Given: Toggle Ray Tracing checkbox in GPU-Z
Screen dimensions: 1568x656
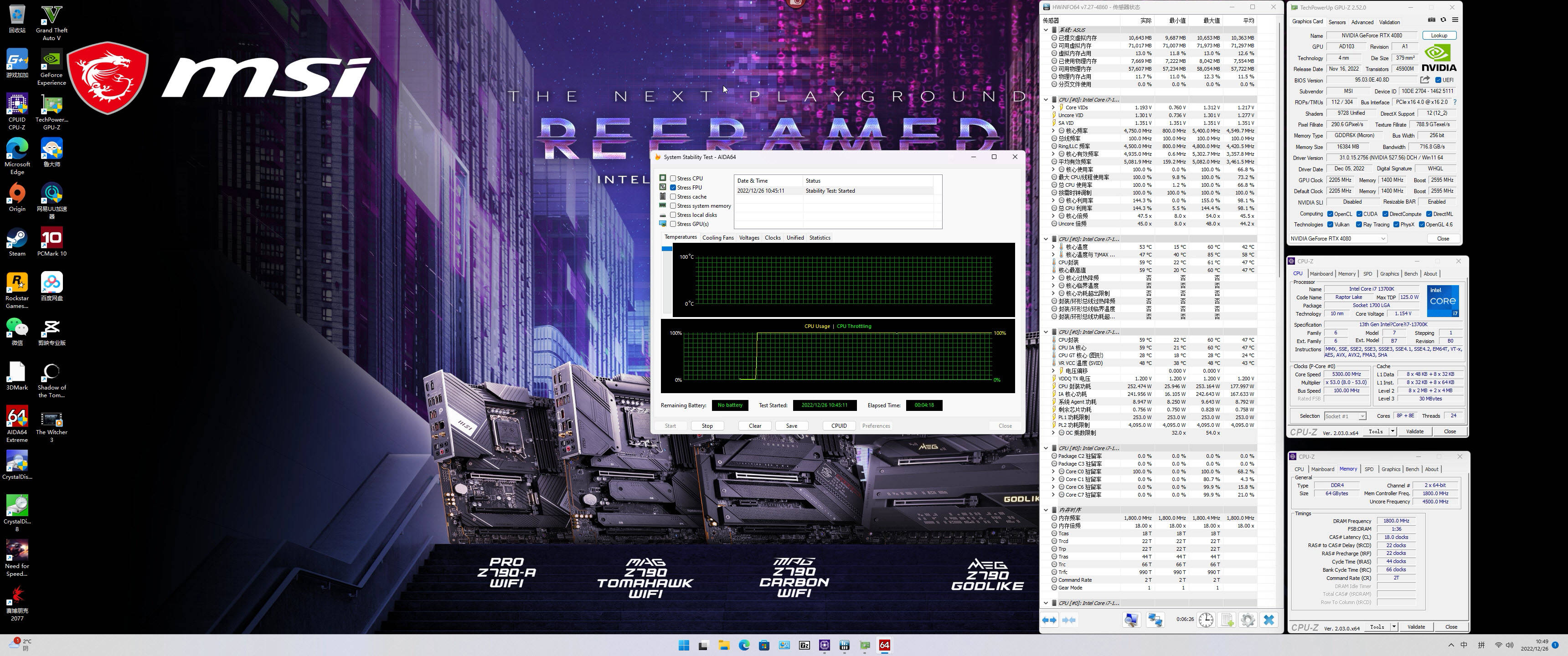Looking at the screenshot, I should pyautogui.click(x=1359, y=225).
